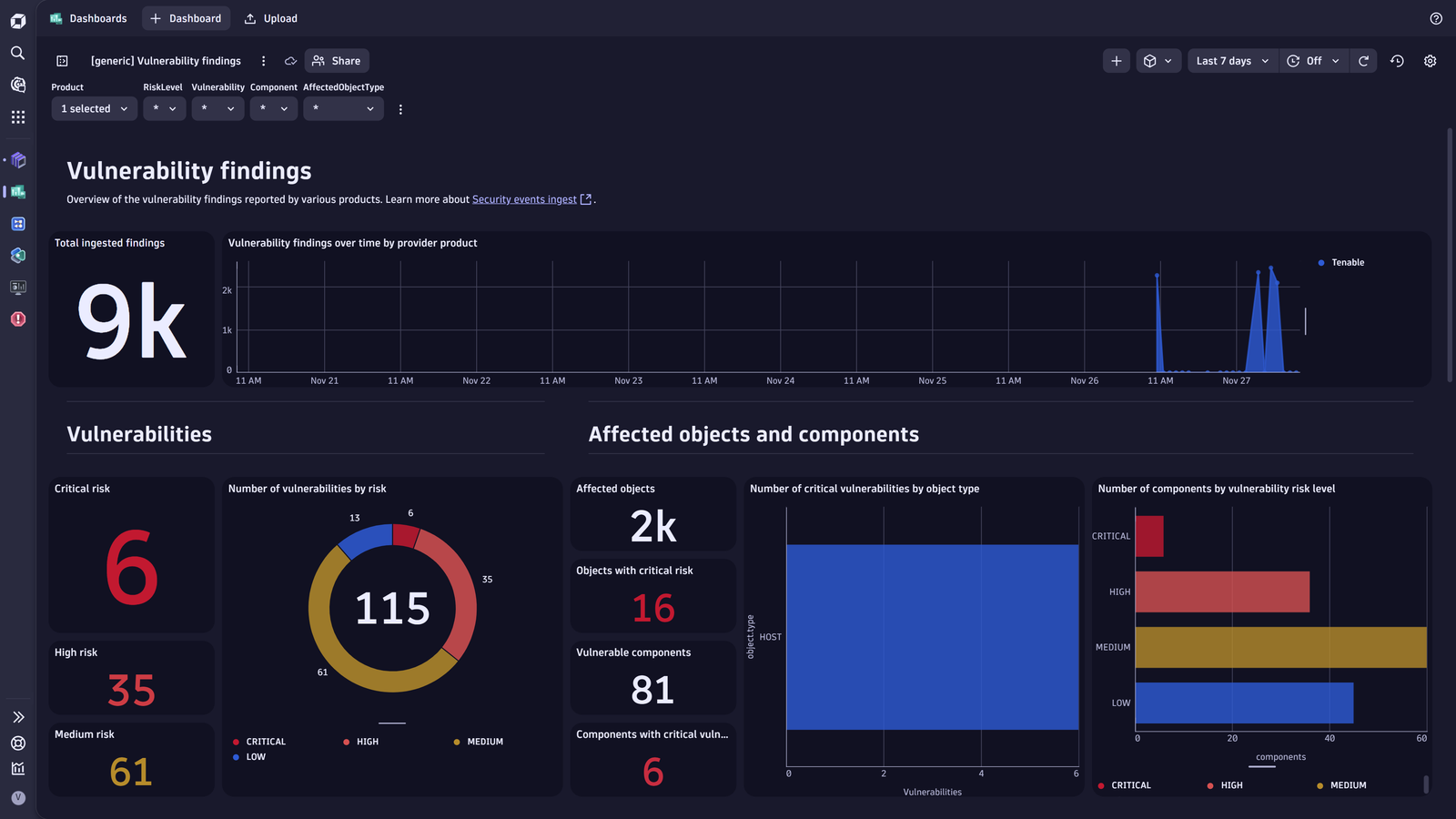This screenshot has width=1456, height=819.
Task: Open the auto-refresh Off dropdown
Action: (1314, 61)
